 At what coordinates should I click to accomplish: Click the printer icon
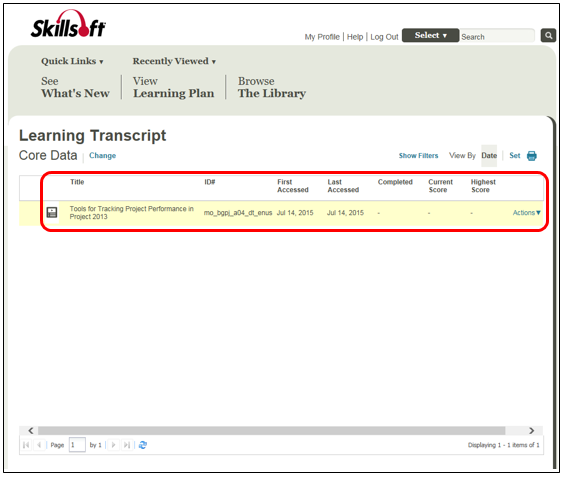pos(531,156)
